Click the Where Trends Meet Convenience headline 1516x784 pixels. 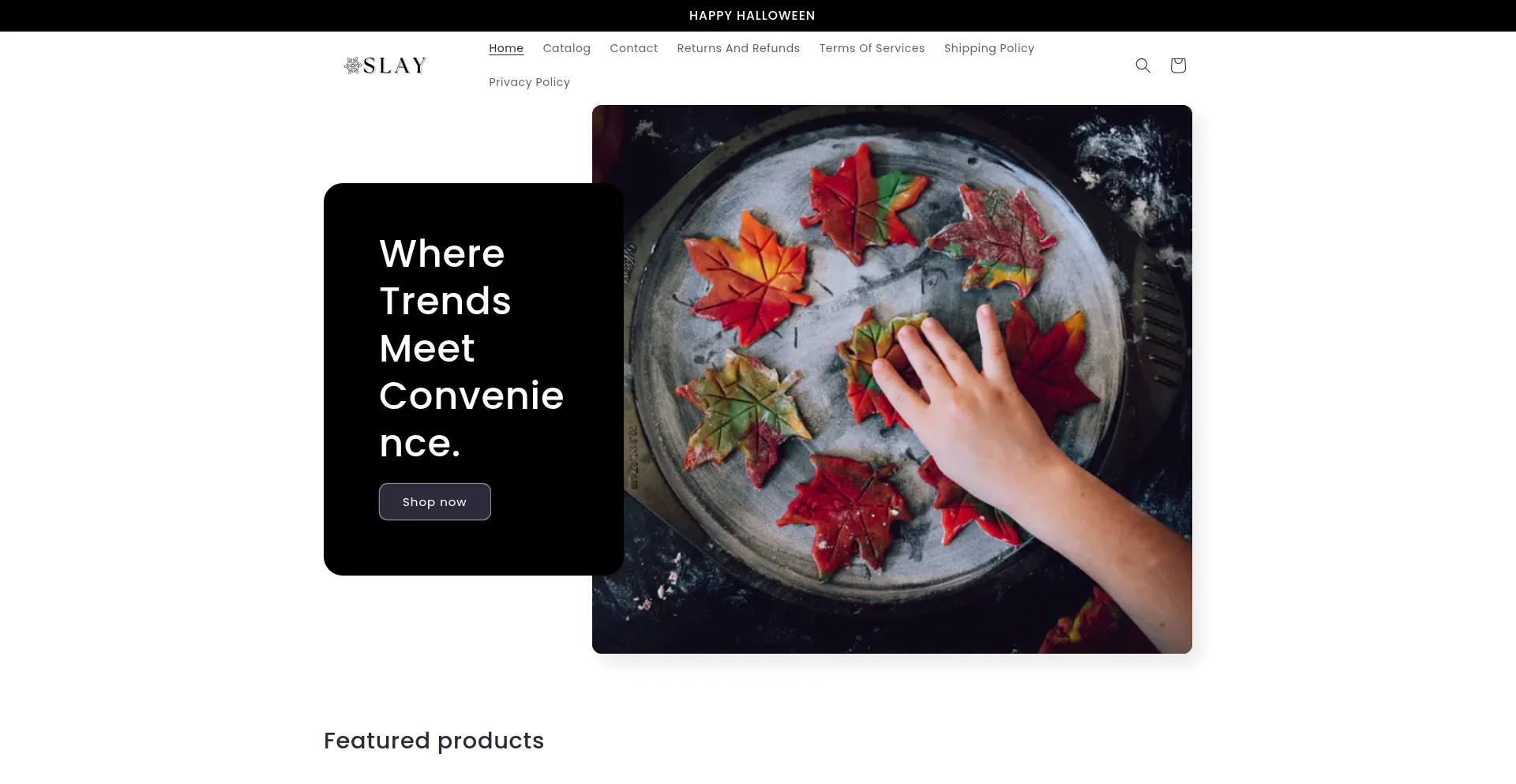pyautogui.click(x=471, y=348)
